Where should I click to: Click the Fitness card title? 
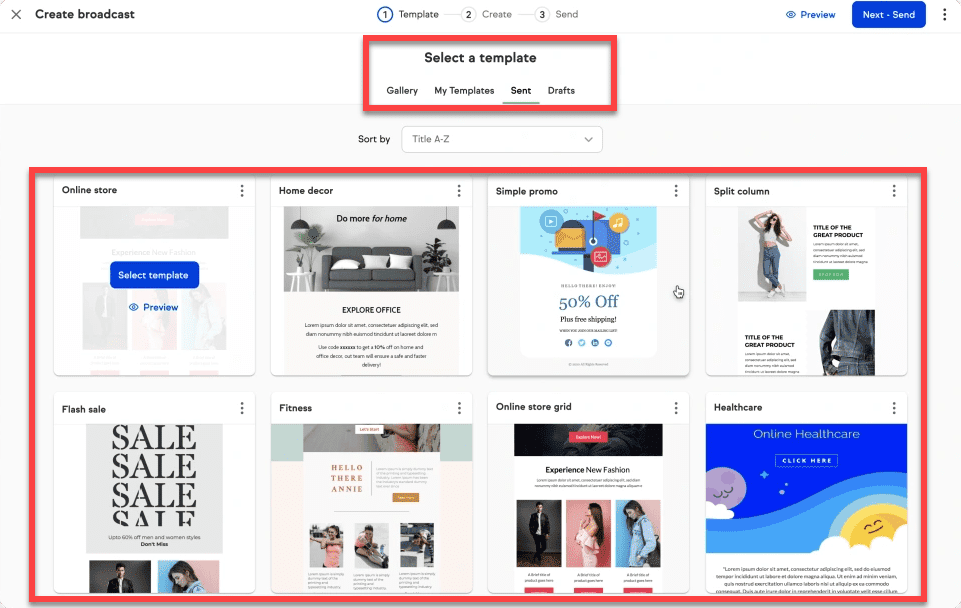tap(295, 408)
